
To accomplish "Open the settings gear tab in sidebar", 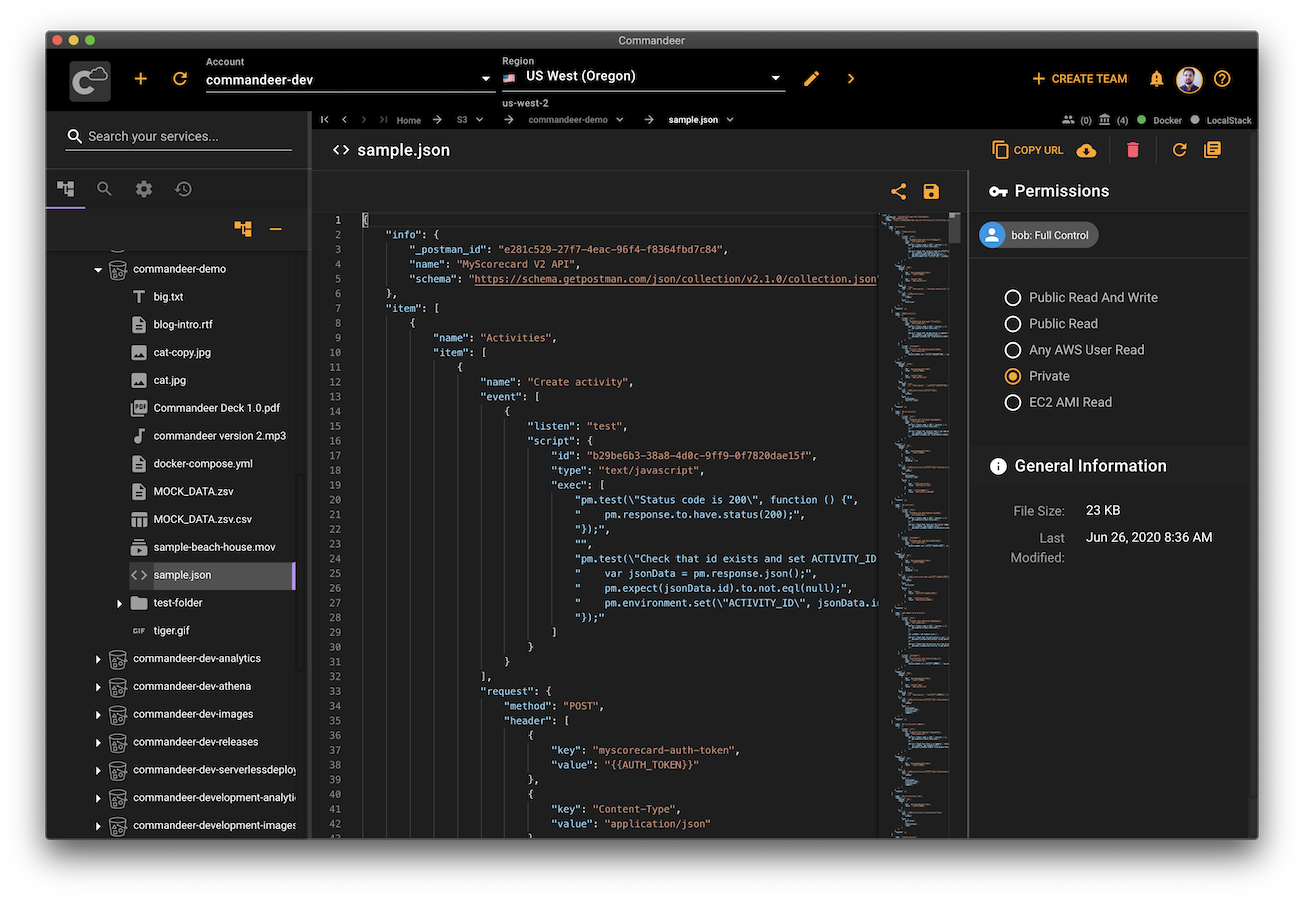I will [x=144, y=189].
